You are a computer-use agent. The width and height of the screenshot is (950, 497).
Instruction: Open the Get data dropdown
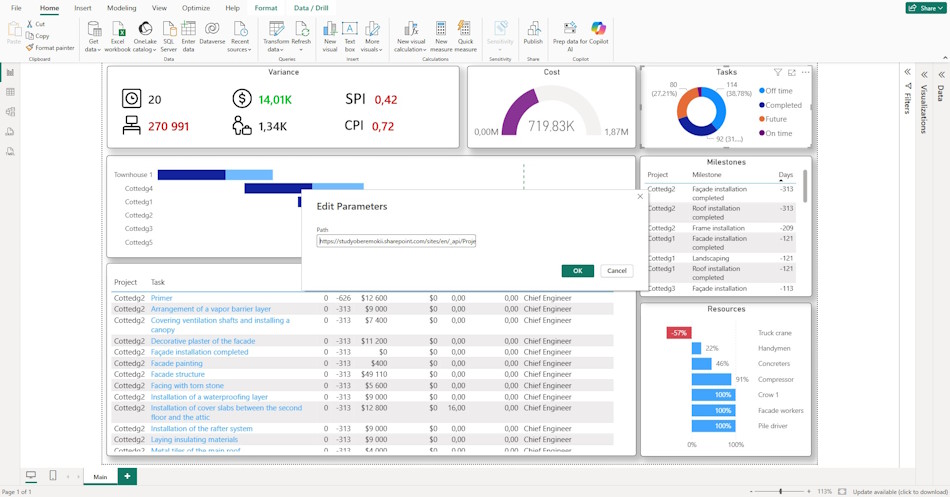coord(94,36)
